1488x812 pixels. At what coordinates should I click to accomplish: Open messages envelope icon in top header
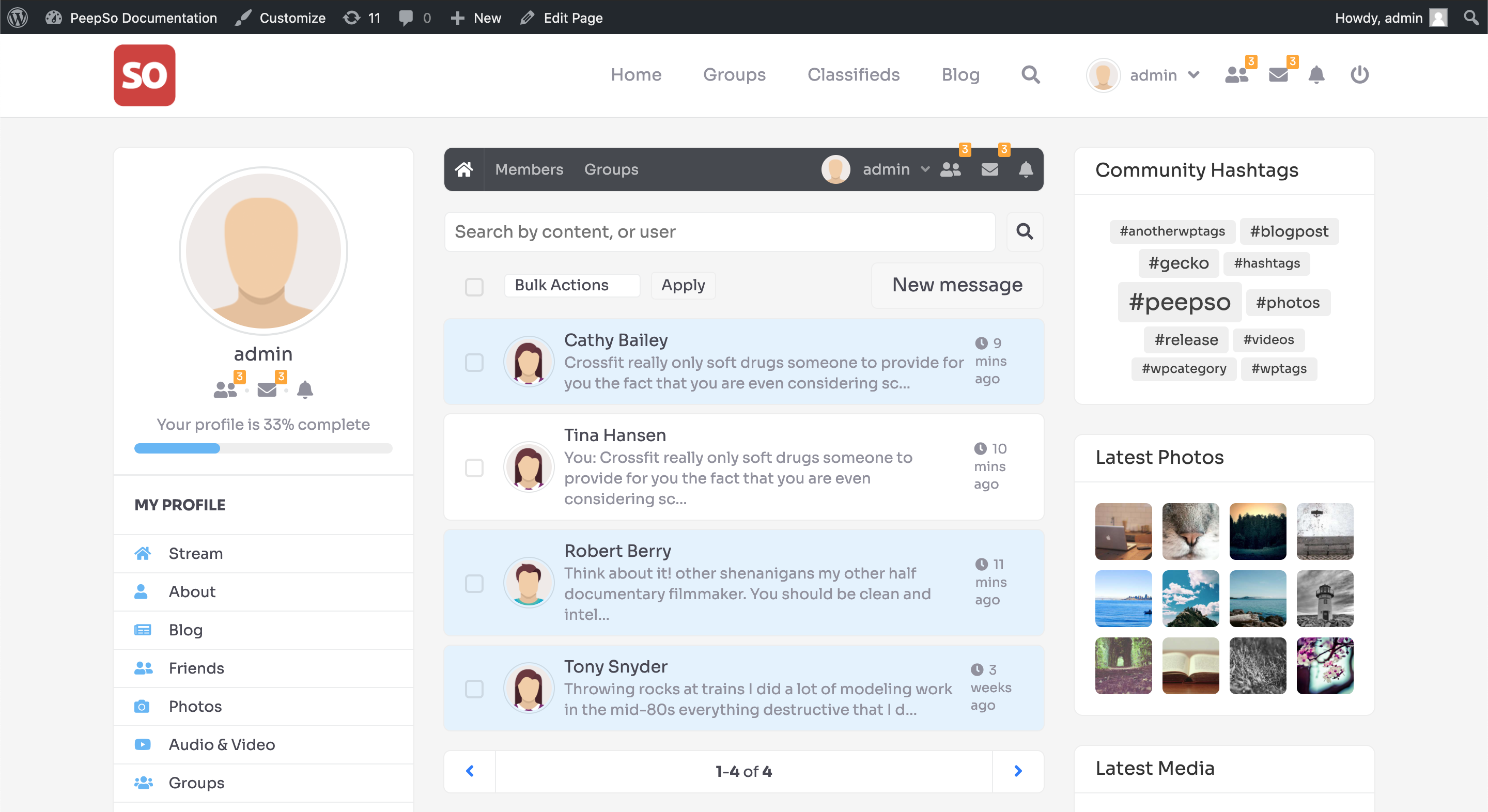coord(1278,74)
